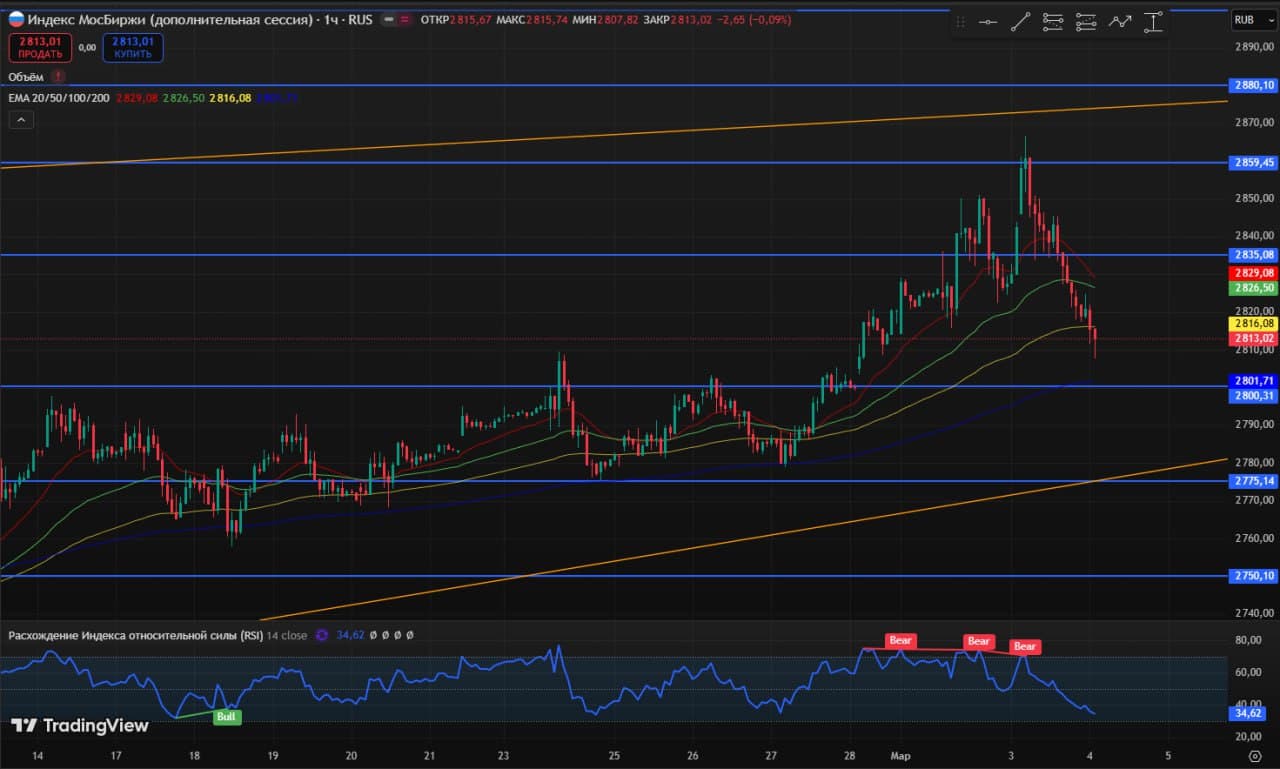Image resolution: width=1280 pixels, height=769 pixels.
Task: Open chart settings gear in bottom-right corner
Action: [x=1255, y=757]
